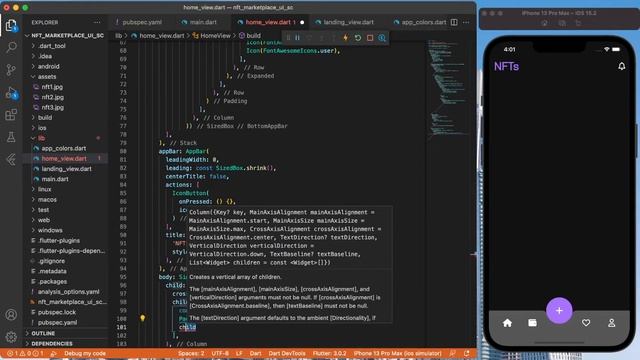Open the Run and Debug view
640x360 pixels.
11,93
